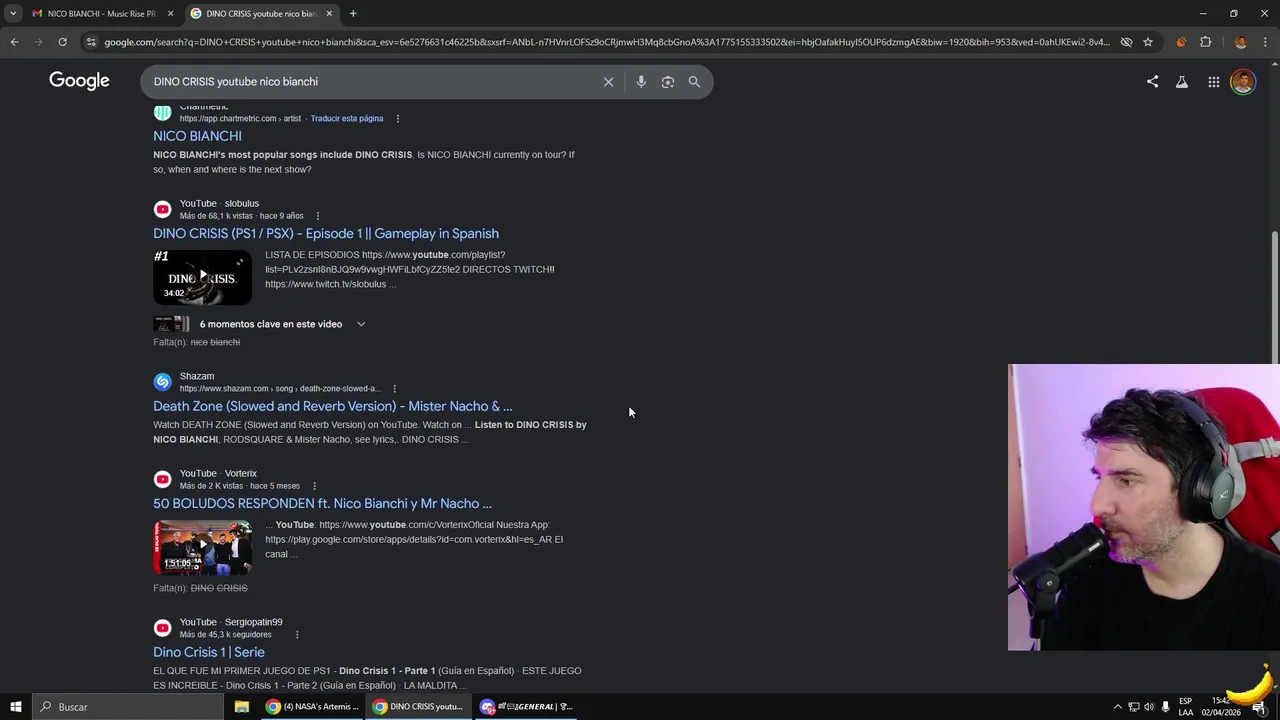Open Google account avatar

[x=1243, y=82]
